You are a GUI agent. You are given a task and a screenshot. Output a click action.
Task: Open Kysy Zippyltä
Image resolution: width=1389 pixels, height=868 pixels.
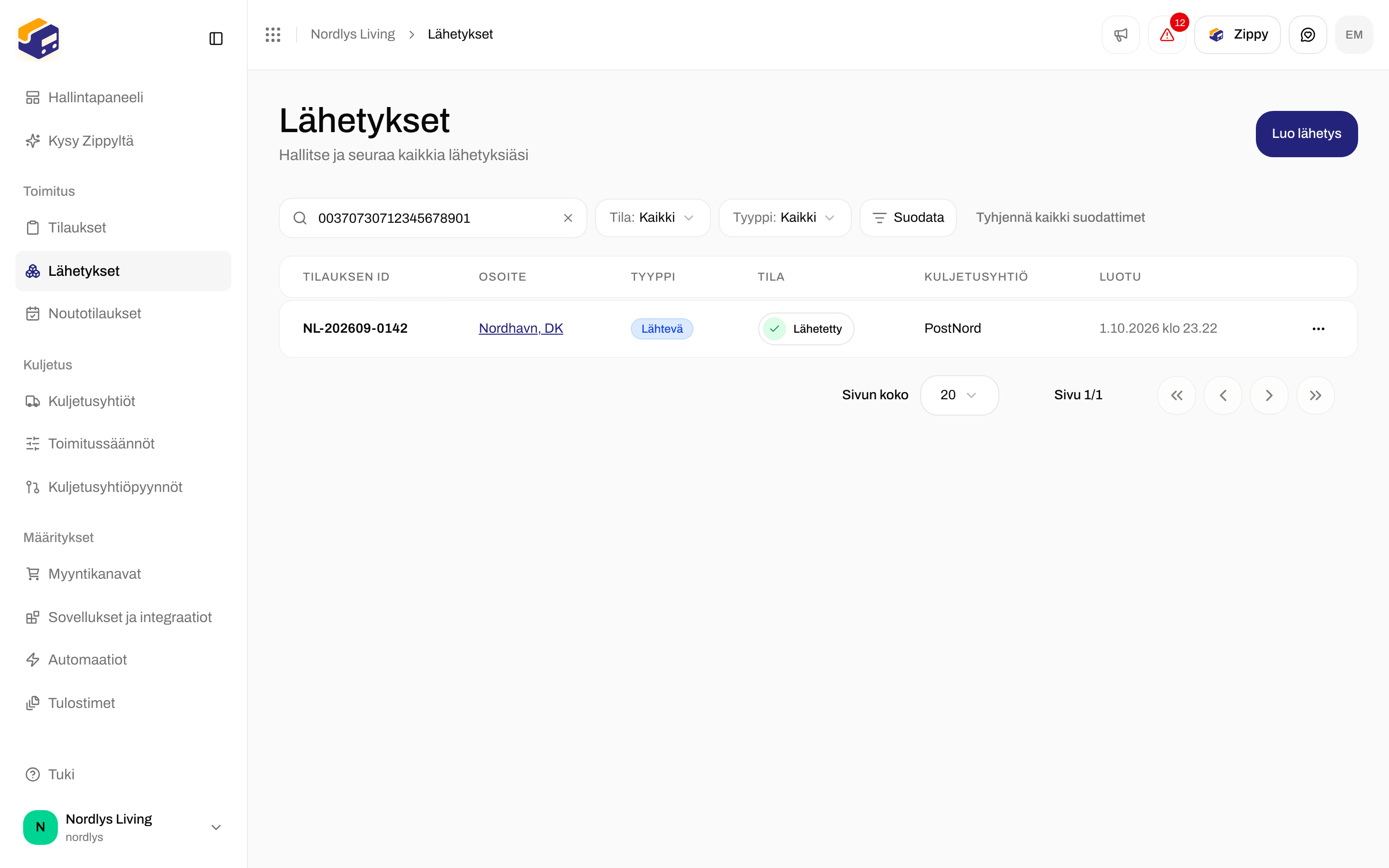123,141
